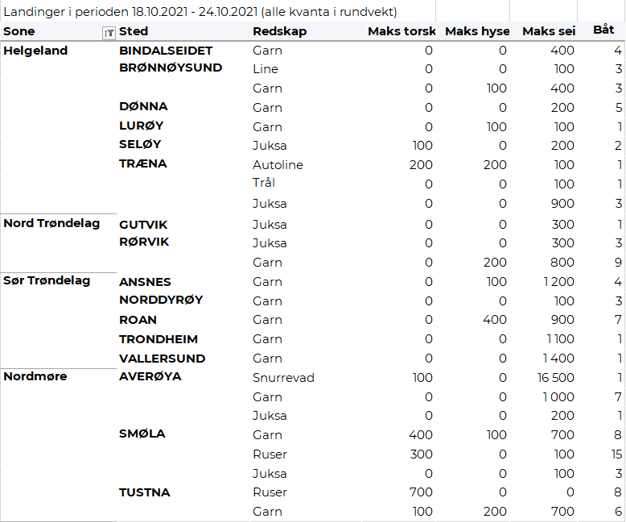The image size is (626, 522).
Task: Select the Autoline gear cell
Action: [x=278, y=165]
